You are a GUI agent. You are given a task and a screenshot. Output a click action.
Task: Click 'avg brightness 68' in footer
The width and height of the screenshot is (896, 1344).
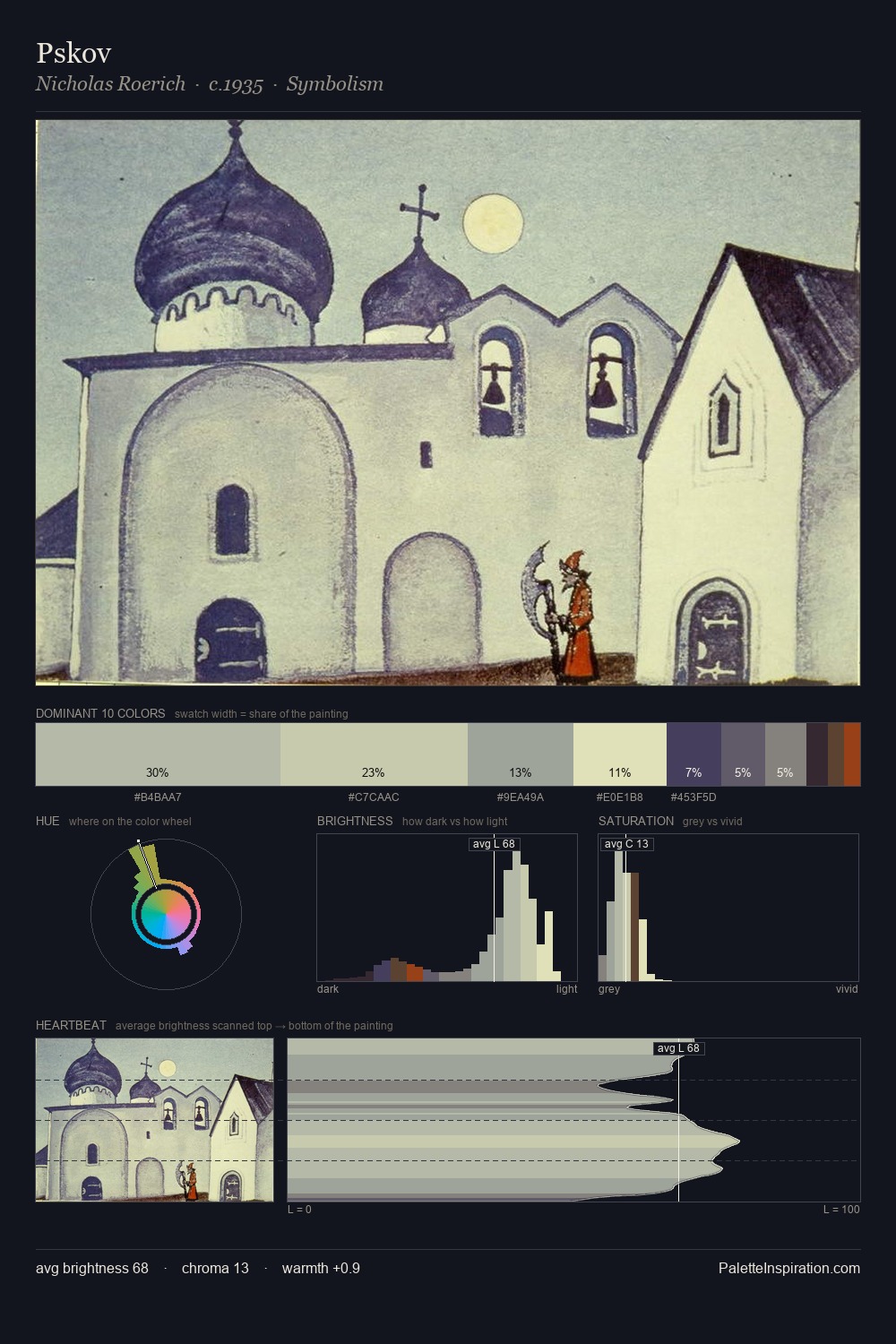click(92, 1268)
